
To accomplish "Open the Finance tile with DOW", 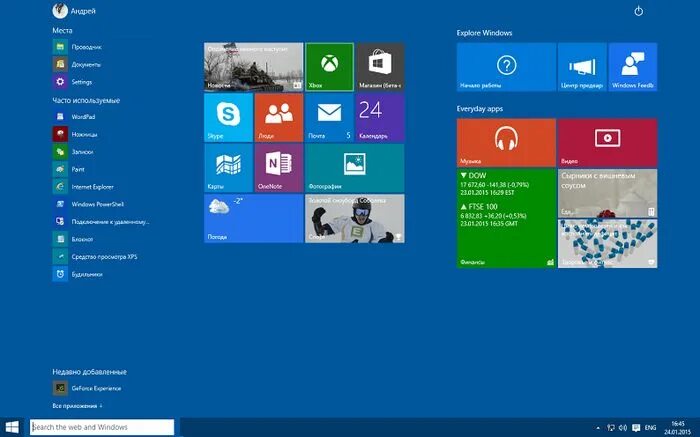I will (x=506, y=219).
